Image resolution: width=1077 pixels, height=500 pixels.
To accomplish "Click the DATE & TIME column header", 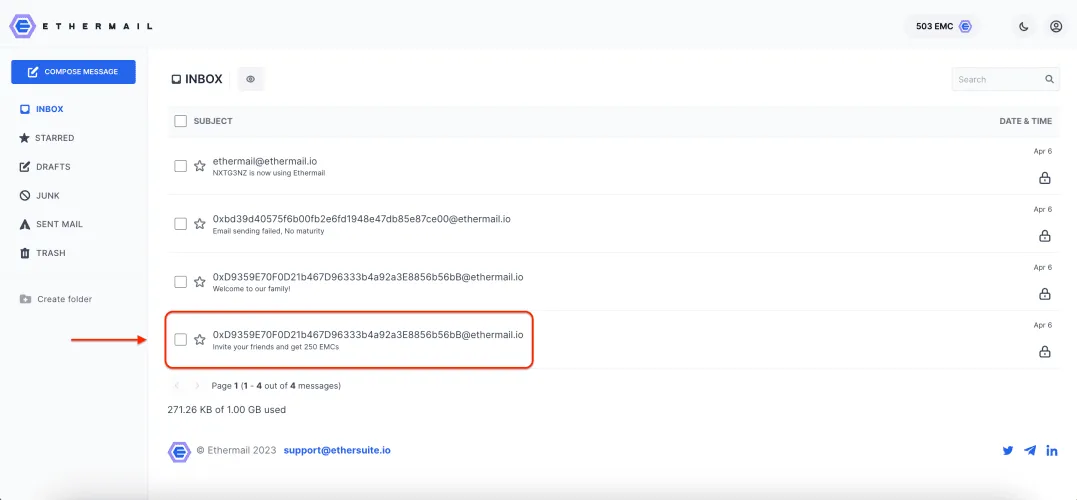I will click(1025, 121).
